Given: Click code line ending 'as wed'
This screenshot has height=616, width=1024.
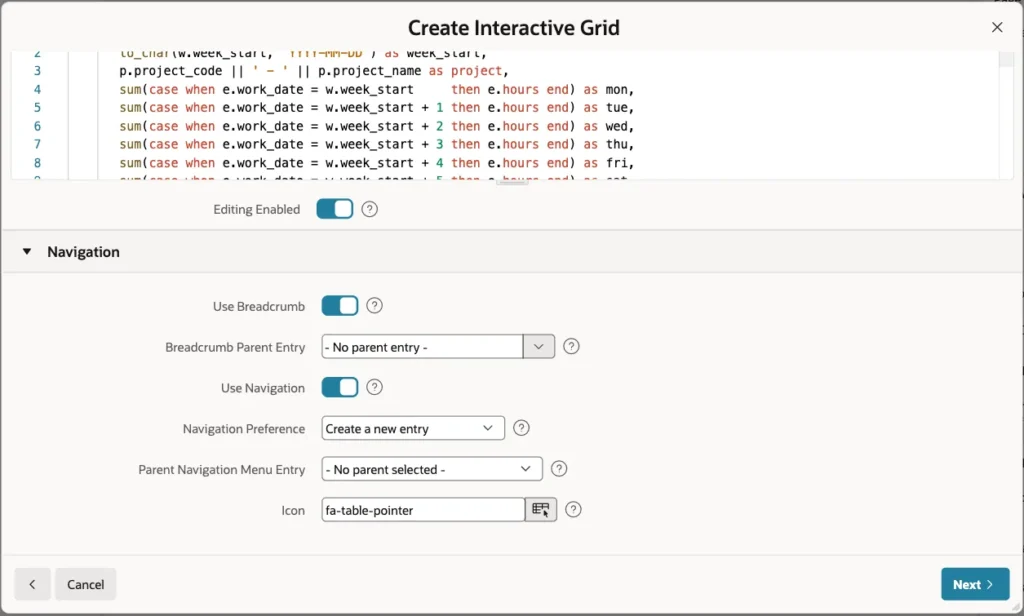Looking at the screenshot, I should pyautogui.click(x=377, y=126).
